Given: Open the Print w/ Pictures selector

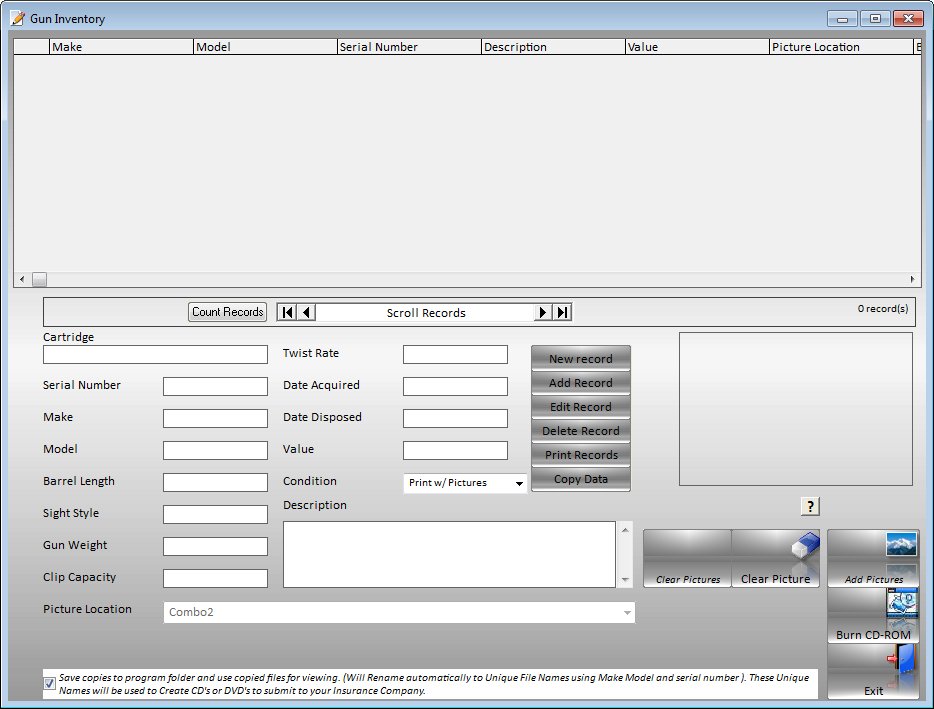Looking at the screenshot, I should [x=465, y=483].
